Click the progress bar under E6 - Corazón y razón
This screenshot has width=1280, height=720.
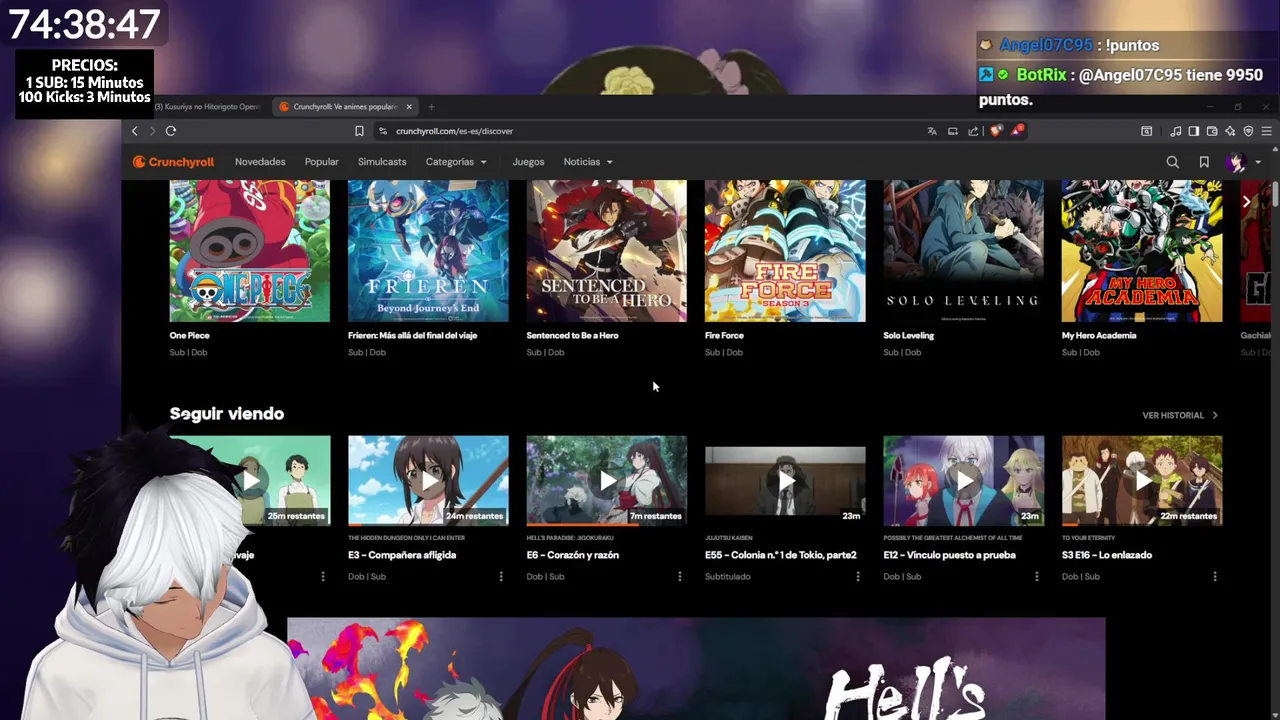pyautogui.click(x=607, y=525)
